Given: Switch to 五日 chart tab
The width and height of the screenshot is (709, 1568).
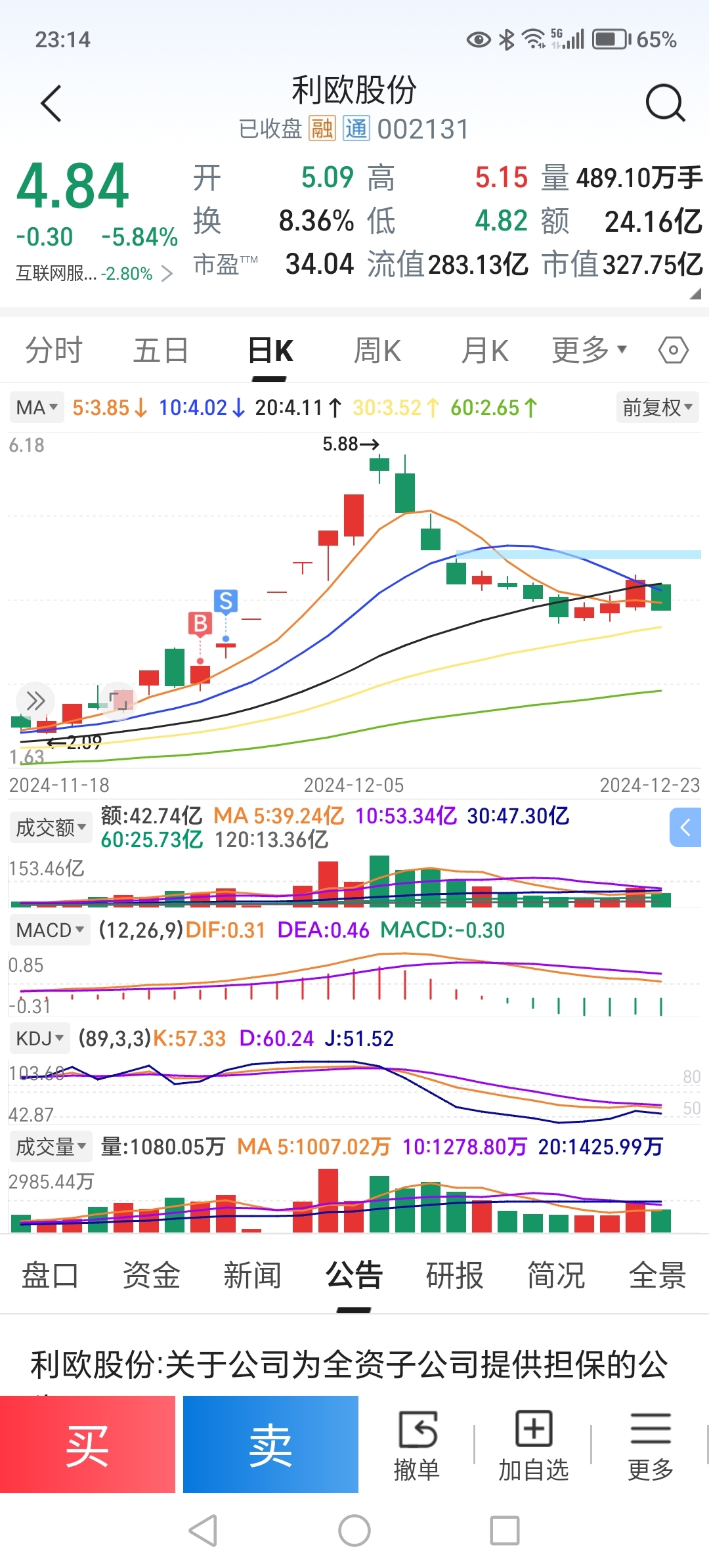Looking at the screenshot, I should 161,350.
